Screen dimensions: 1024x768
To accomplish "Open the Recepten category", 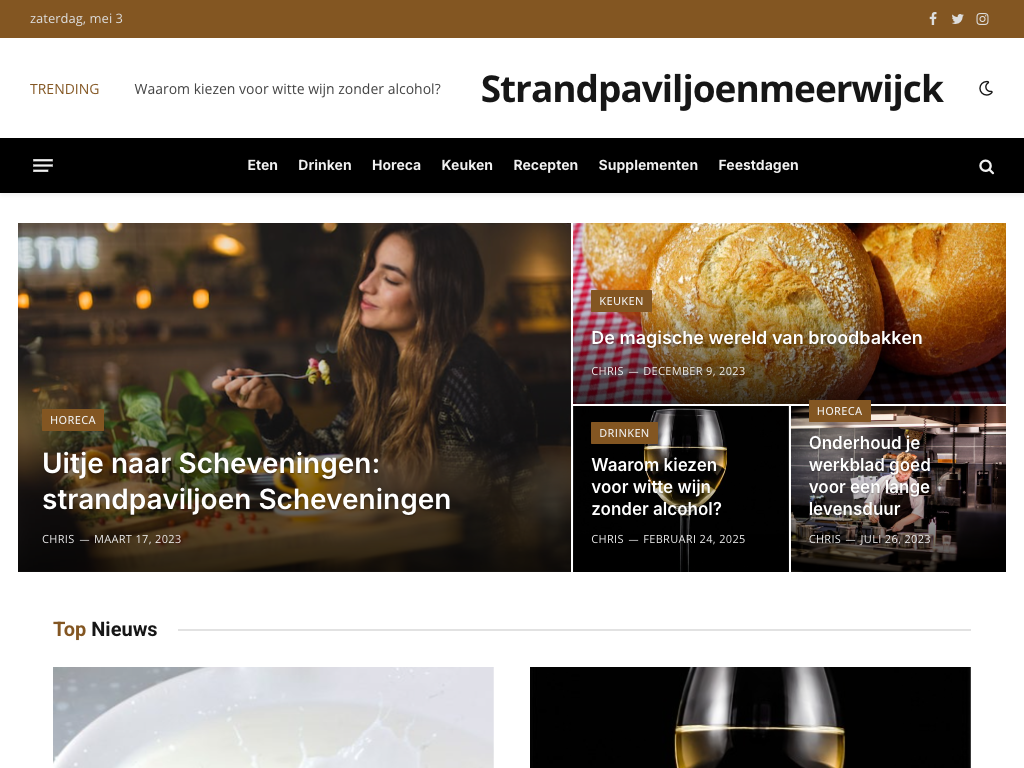I will 545,165.
